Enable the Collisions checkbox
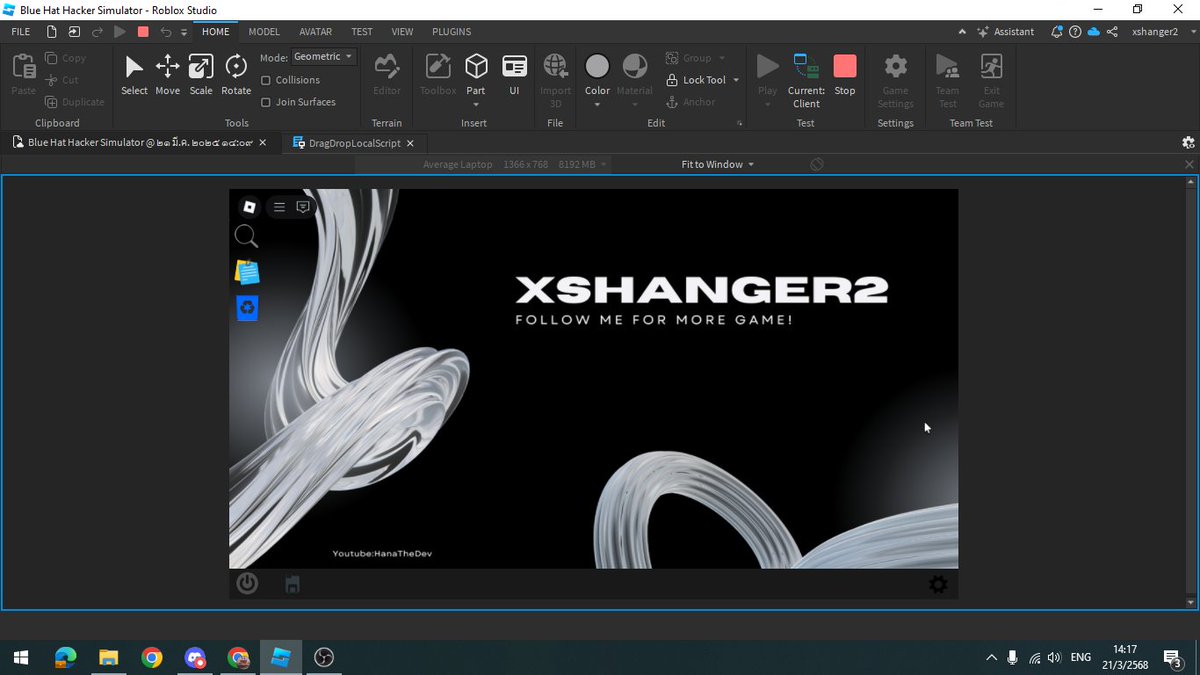 point(266,80)
